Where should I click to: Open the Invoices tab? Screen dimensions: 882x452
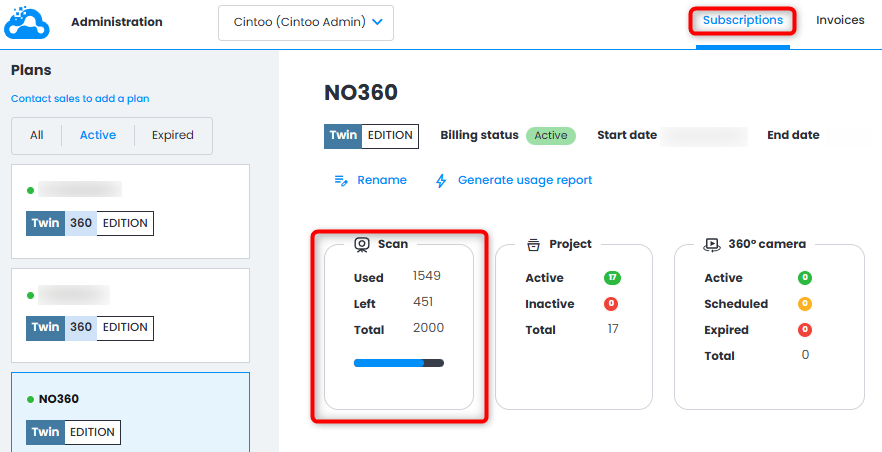[x=840, y=20]
